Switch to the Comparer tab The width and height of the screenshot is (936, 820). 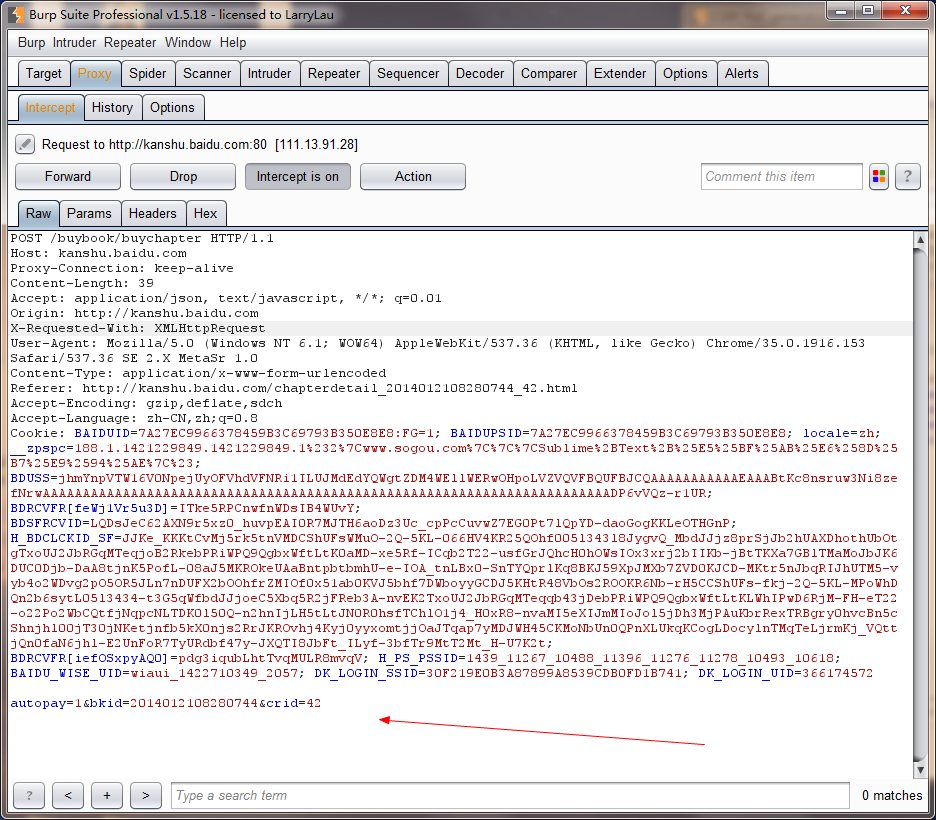pos(549,73)
